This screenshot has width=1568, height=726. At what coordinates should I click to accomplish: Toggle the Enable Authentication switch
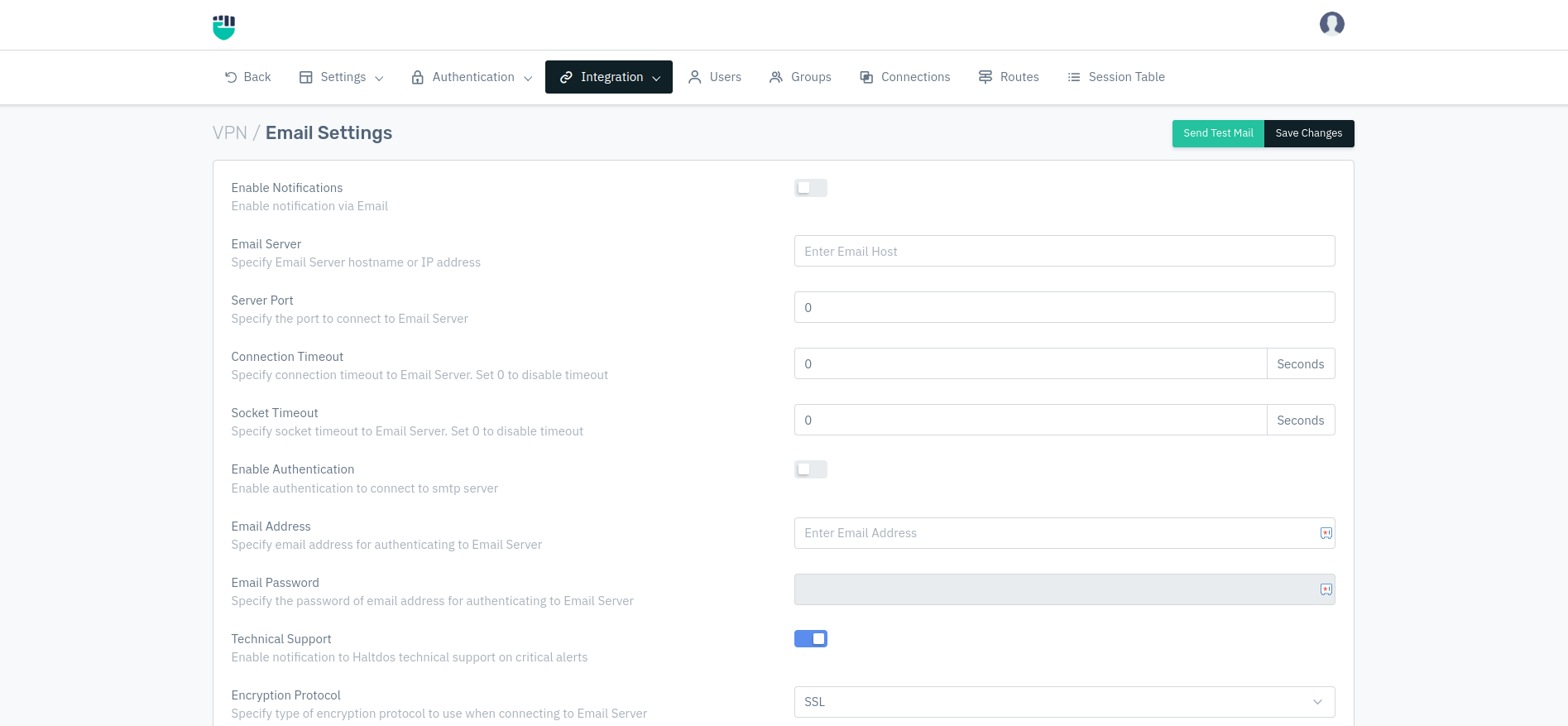tap(811, 469)
